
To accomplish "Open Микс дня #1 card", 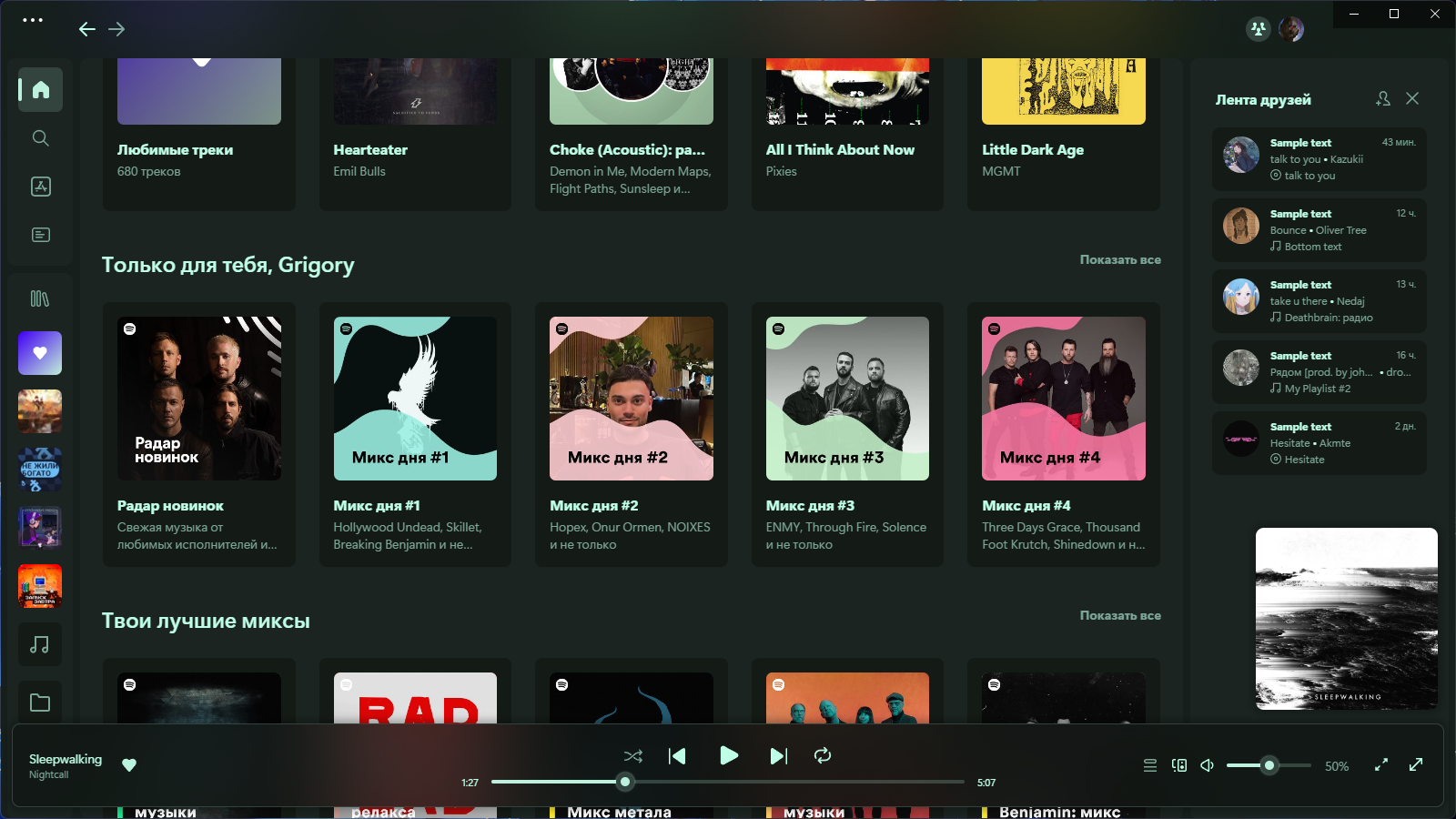I will tap(415, 434).
